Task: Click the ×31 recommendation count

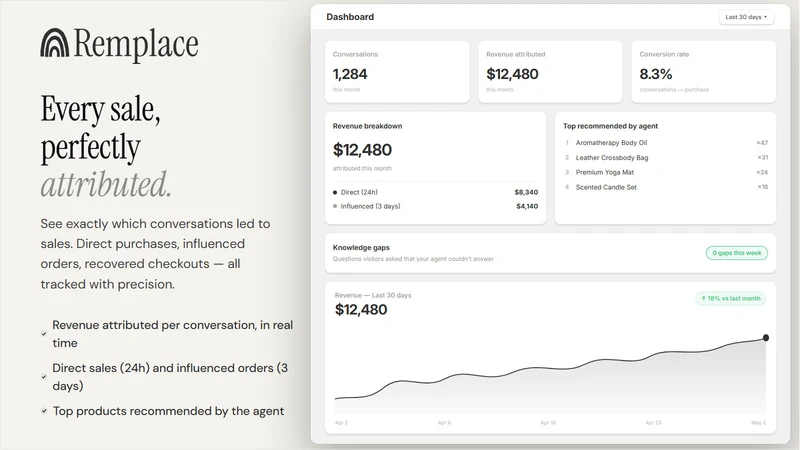Action: pos(763,158)
